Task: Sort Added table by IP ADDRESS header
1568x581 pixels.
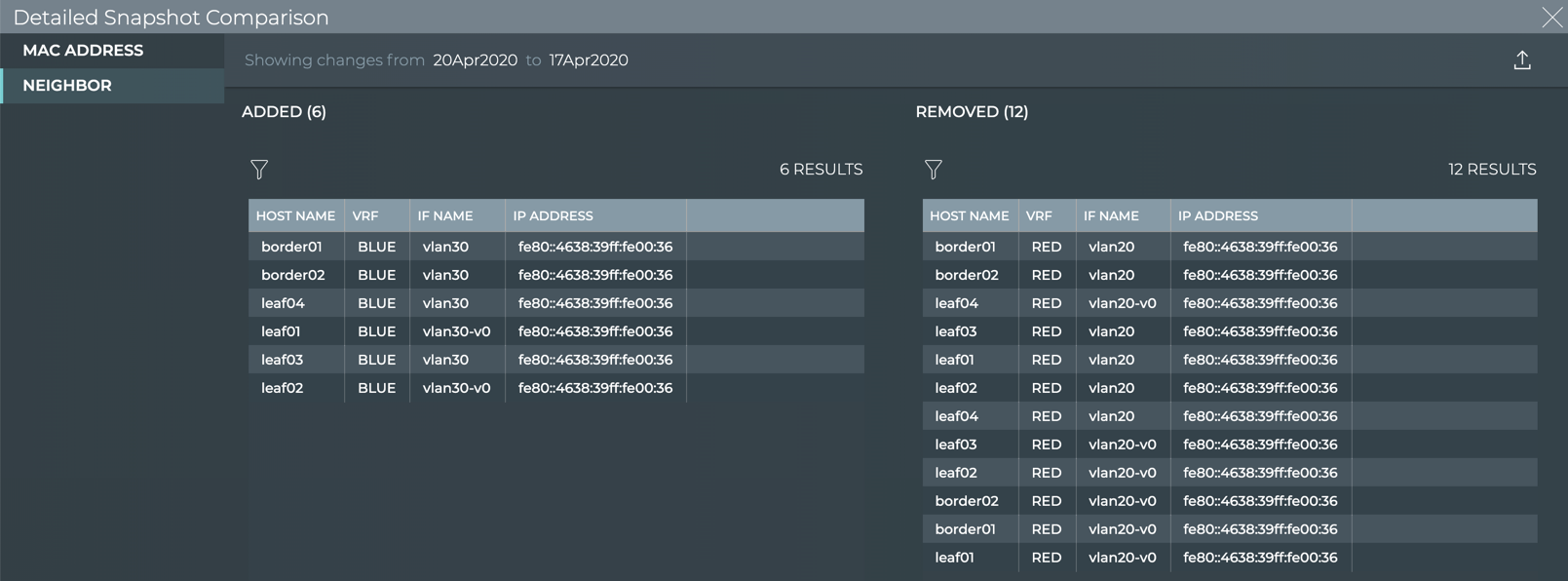Action: (x=553, y=216)
